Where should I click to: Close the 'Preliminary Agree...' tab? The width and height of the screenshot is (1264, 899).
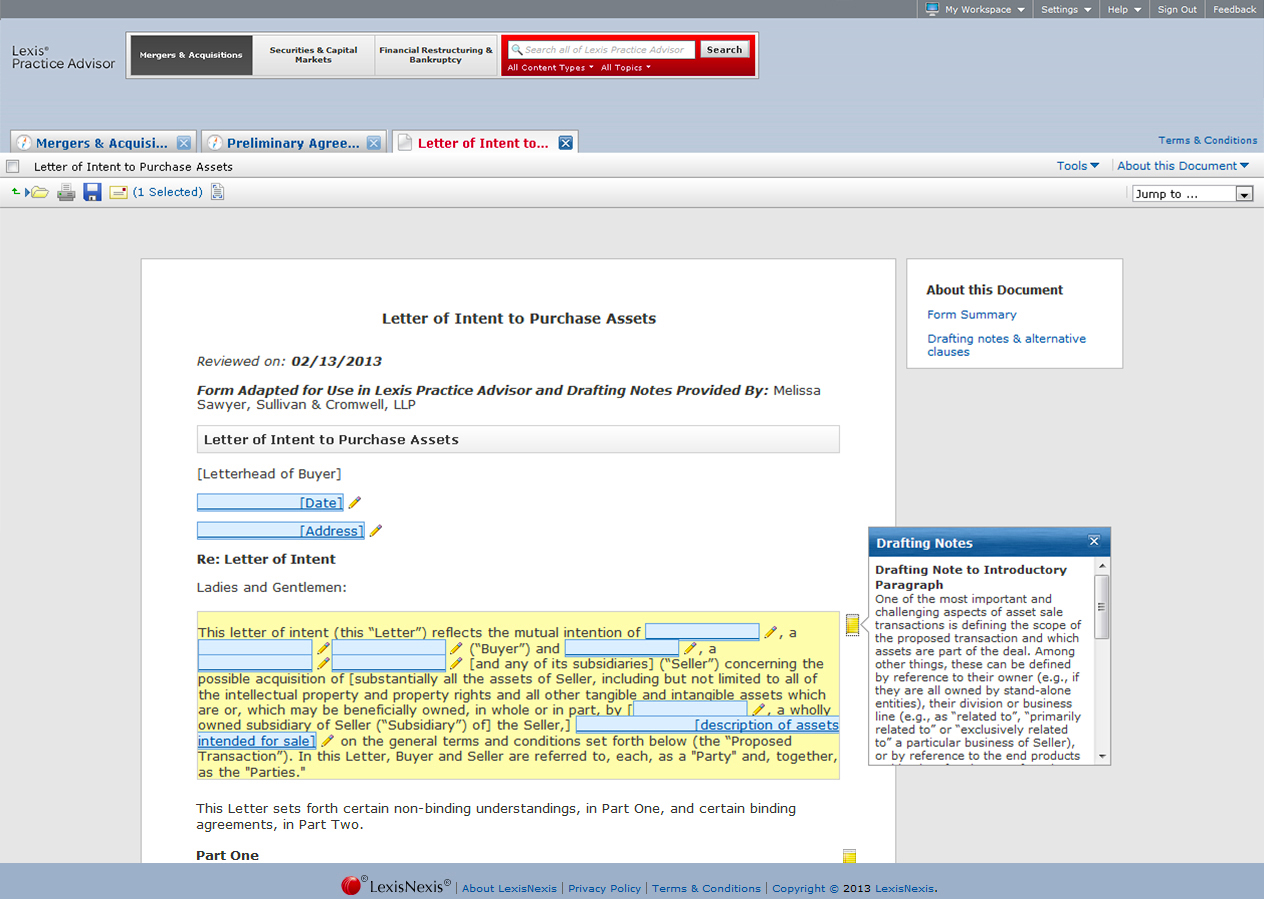pos(374,143)
